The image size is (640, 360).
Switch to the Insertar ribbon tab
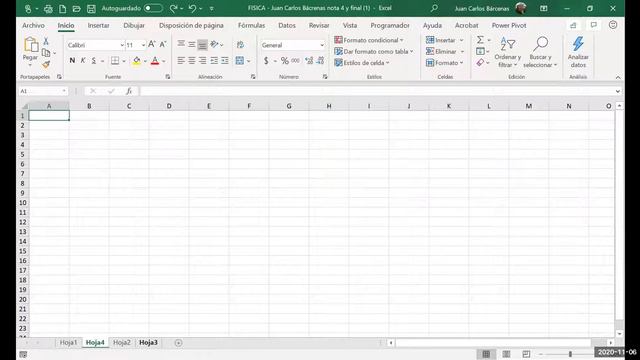pos(98,25)
